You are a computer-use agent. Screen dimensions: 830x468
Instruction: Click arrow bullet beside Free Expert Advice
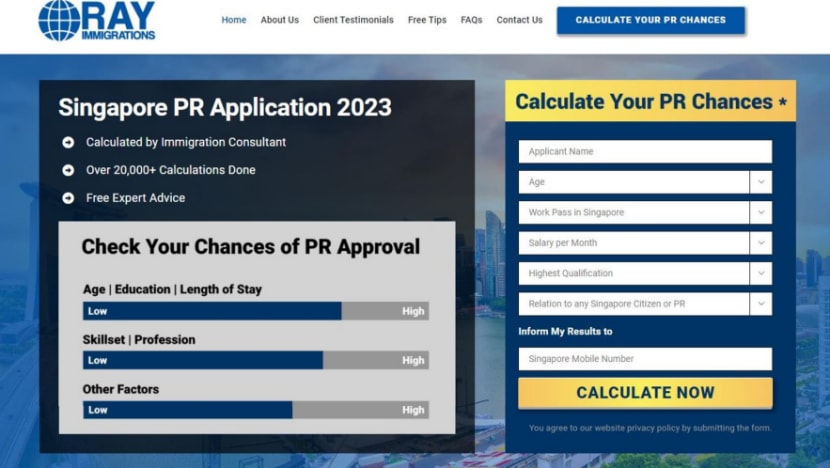coord(68,199)
